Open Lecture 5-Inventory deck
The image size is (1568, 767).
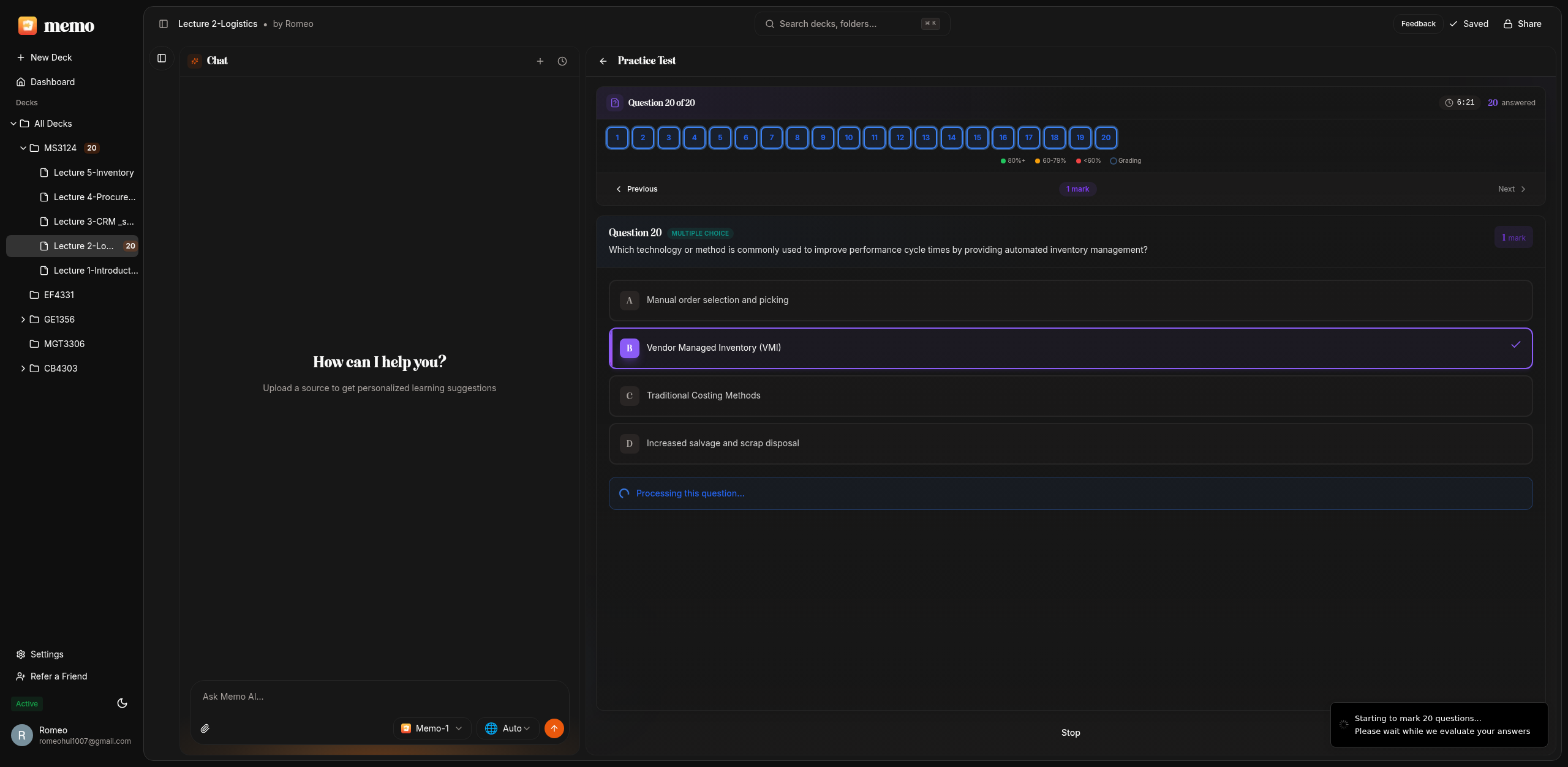pos(93,173)
